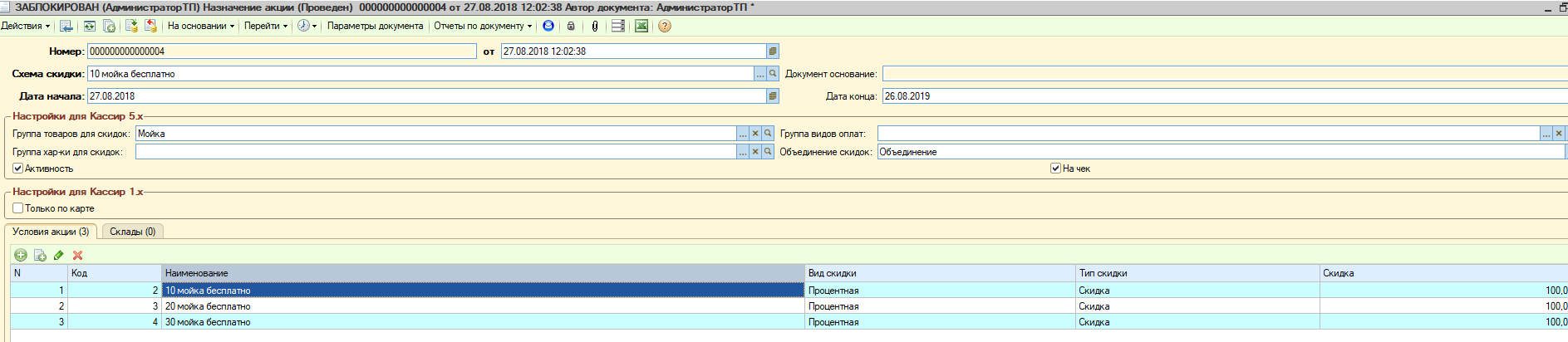Click the red delete row icon

point(78,256)
